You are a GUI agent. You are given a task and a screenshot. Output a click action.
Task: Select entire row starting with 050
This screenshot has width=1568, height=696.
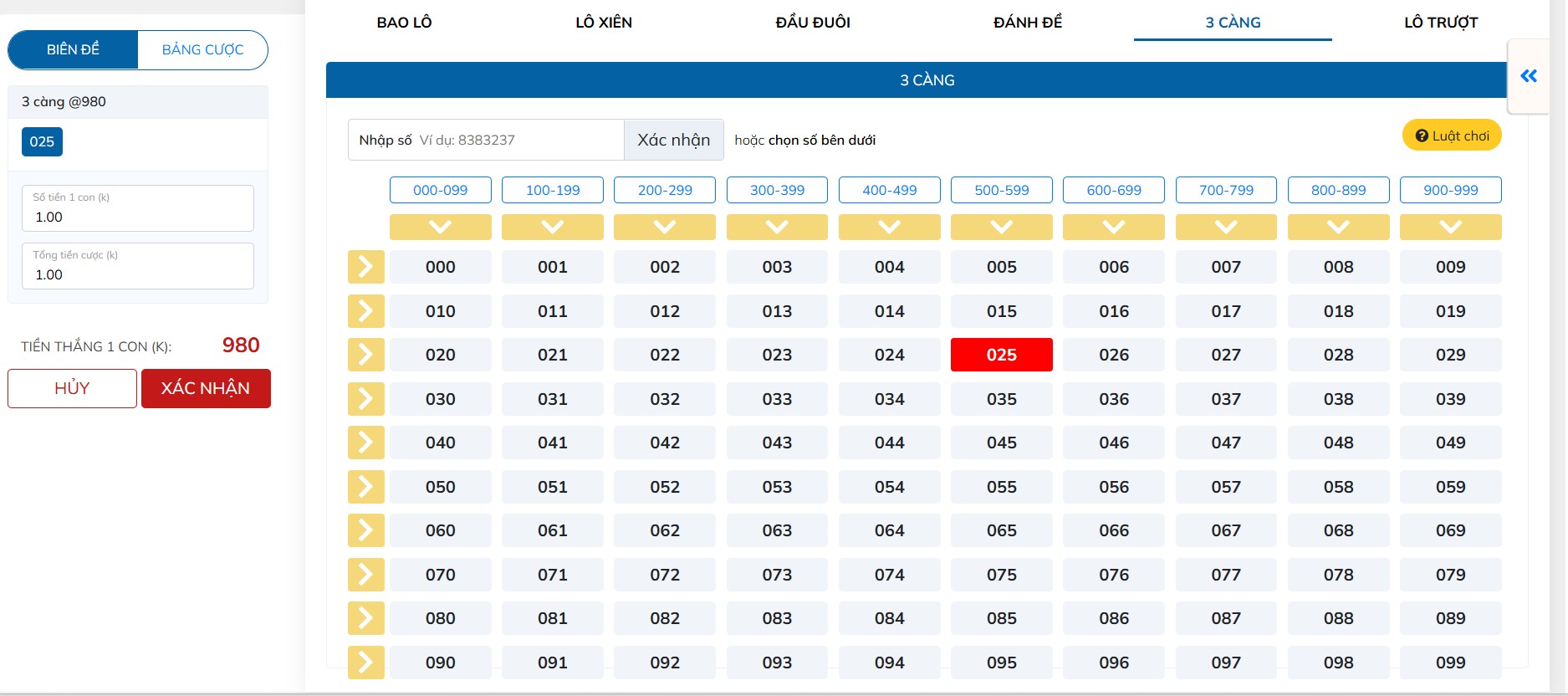[365, 487]
